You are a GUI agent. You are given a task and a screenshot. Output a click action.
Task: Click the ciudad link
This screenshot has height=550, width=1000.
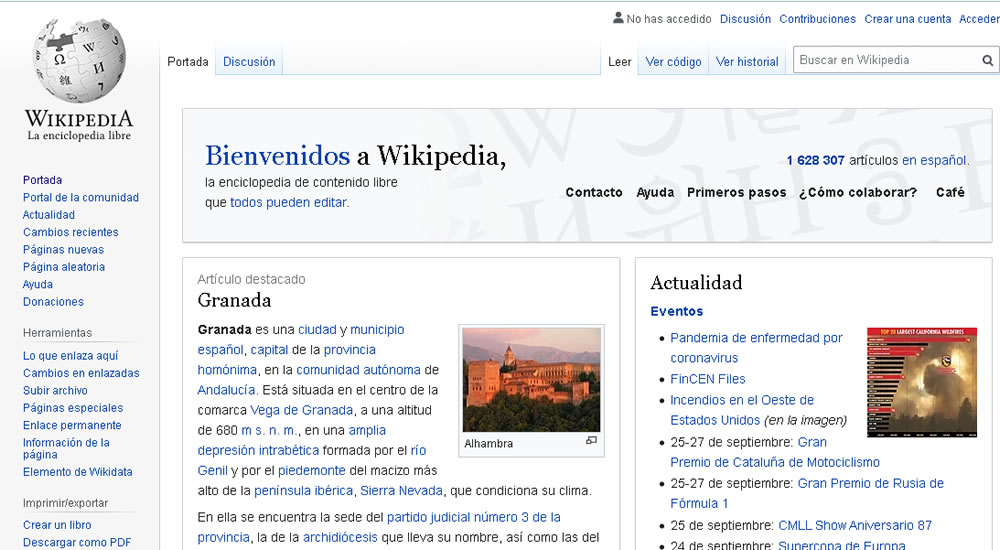[317, 330]
